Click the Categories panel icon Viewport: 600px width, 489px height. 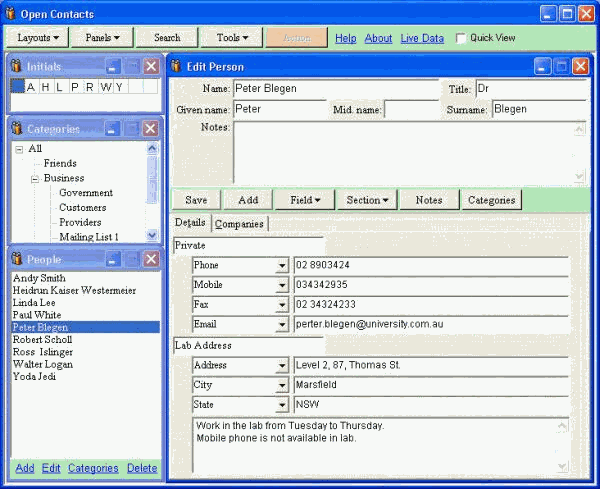coord(16,129)
